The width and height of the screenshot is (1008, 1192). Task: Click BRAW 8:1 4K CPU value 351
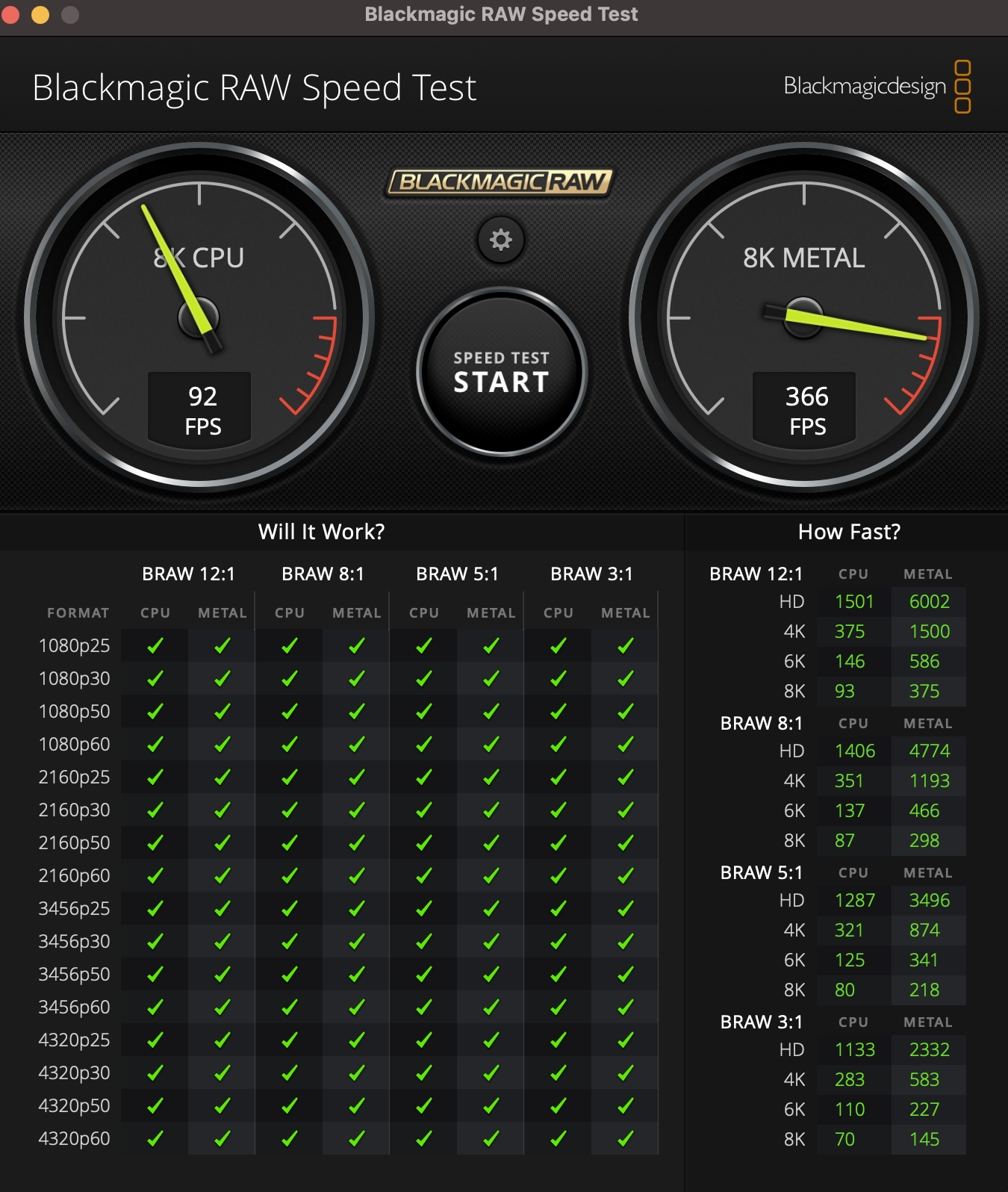849,781
